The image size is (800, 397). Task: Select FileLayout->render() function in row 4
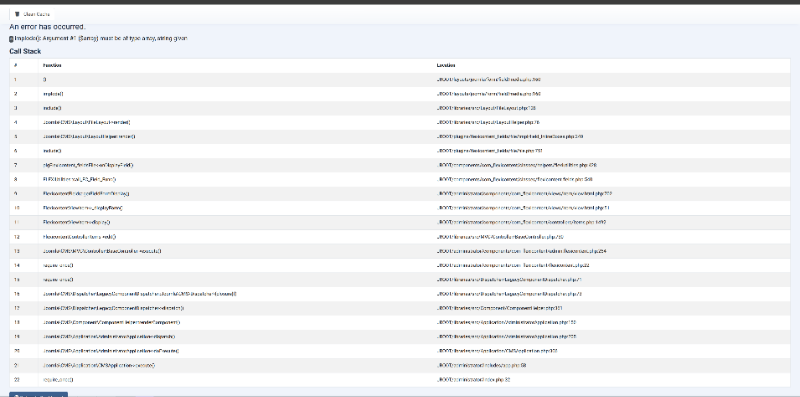tap(87, 122)
